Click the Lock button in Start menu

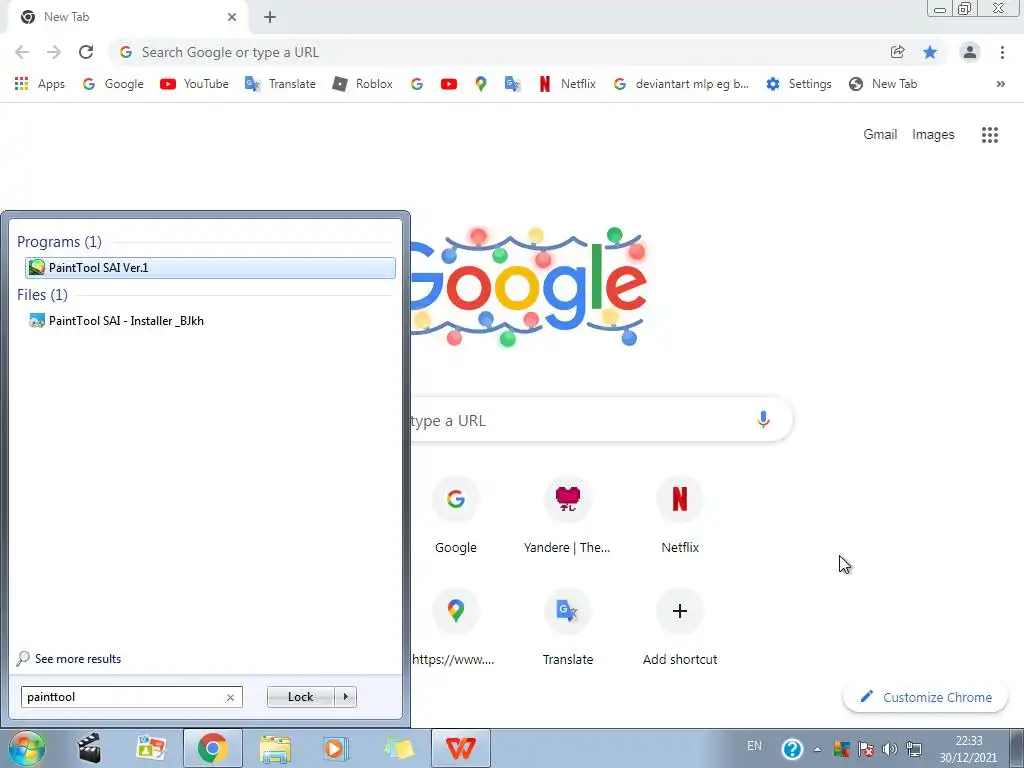coord(300,697)
